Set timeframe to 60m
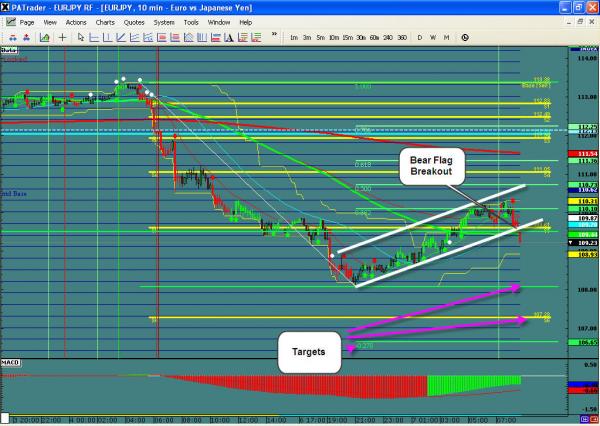This screenshot has height=426, width=600. click(x=374, y=37)
